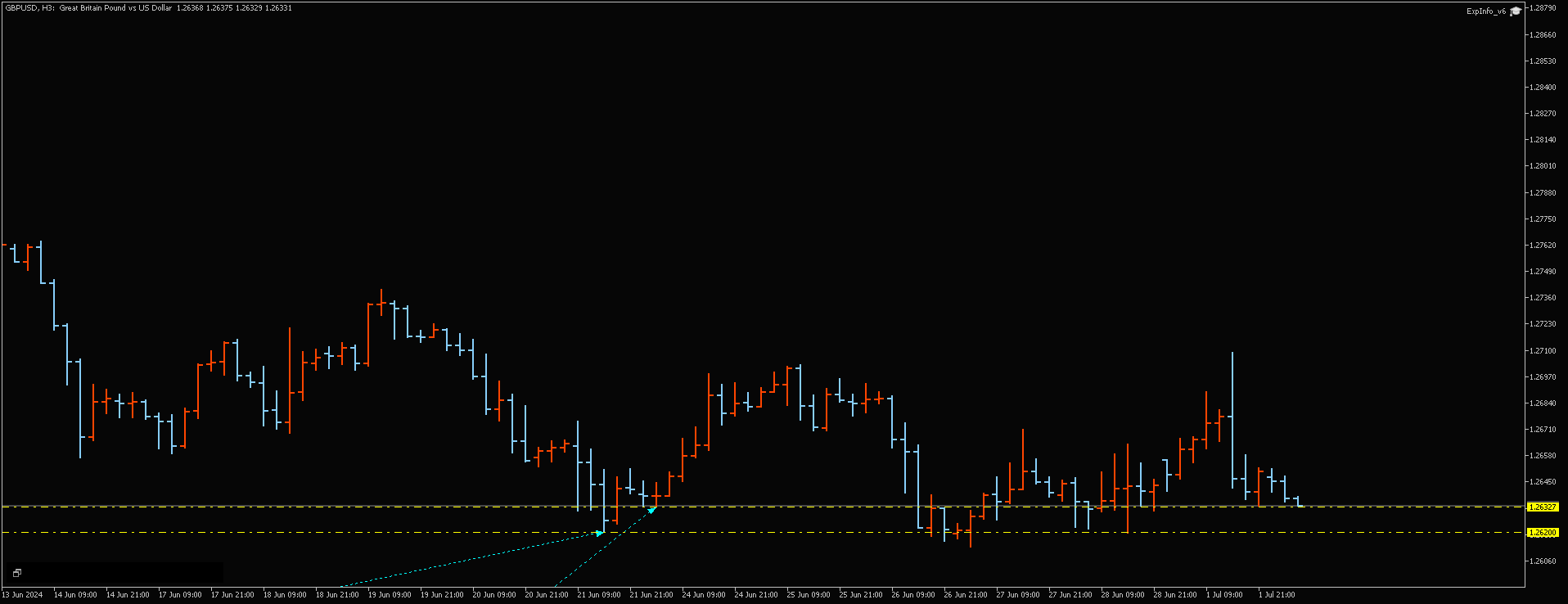
Task: Click the 1 Jul 21:00 time label
Action: coord(1277,595)
